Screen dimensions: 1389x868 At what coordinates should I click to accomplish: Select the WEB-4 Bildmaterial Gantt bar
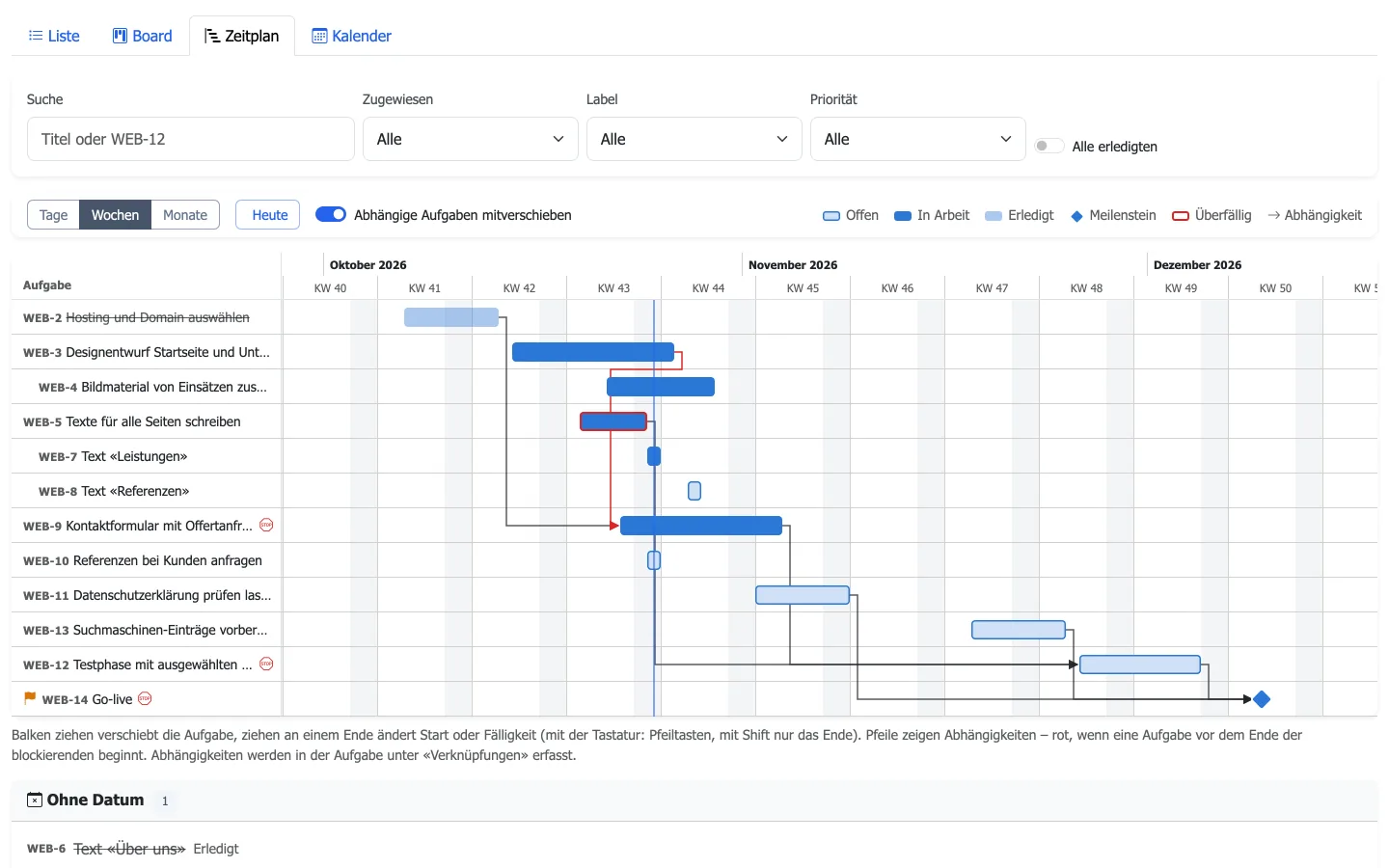(661, 387)
